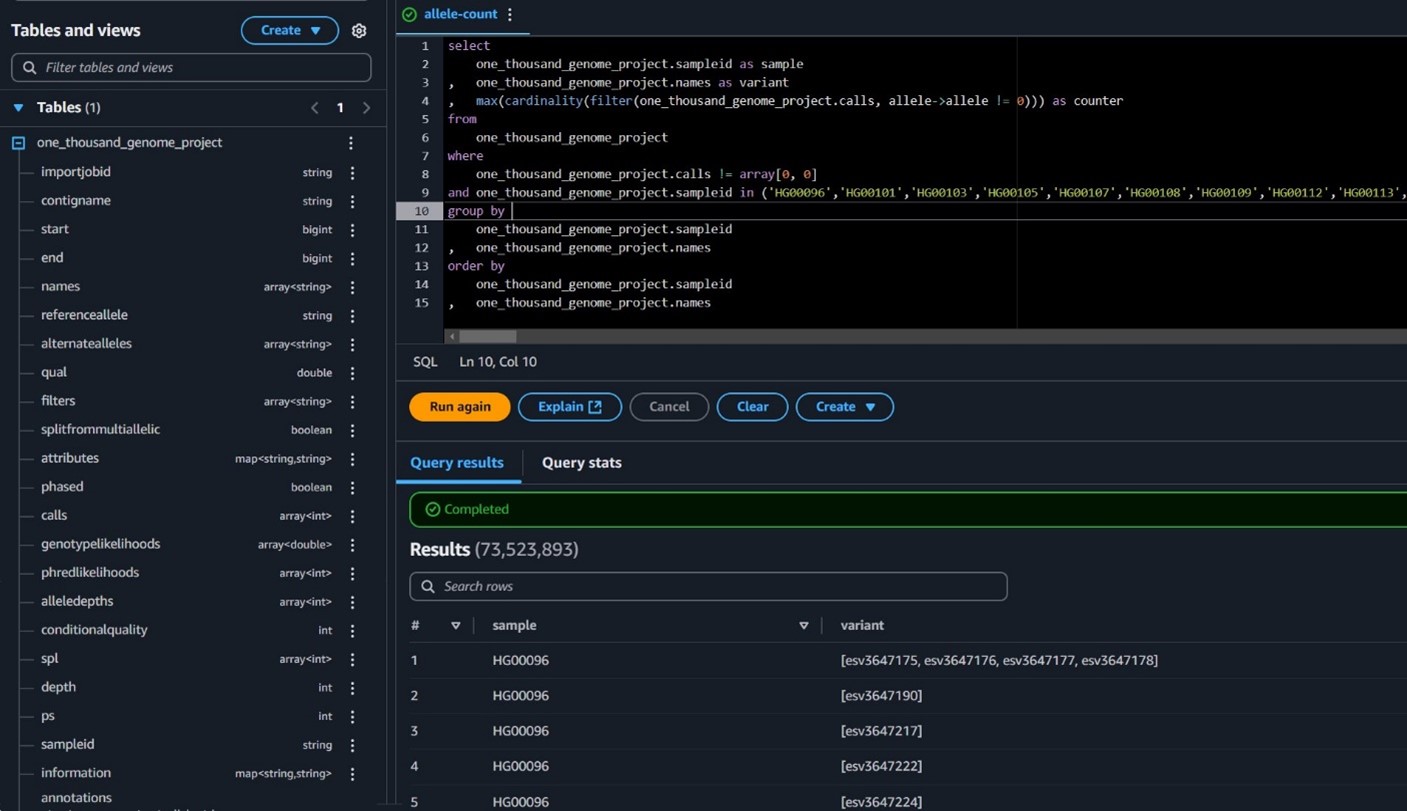The image size is (1407, 811).
Task: Open options menu for the qual column
Action: pyautogui.click(x=352, y=372)
